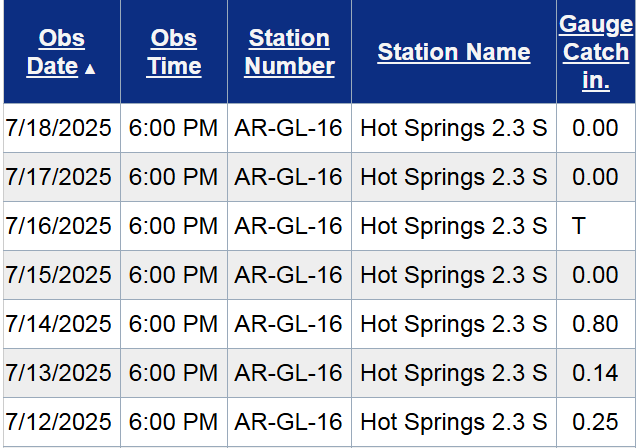
Task: Select AR-GL-16 in the 7/14/2025 row
Action: pyautogui.click(x=289, y=324)
